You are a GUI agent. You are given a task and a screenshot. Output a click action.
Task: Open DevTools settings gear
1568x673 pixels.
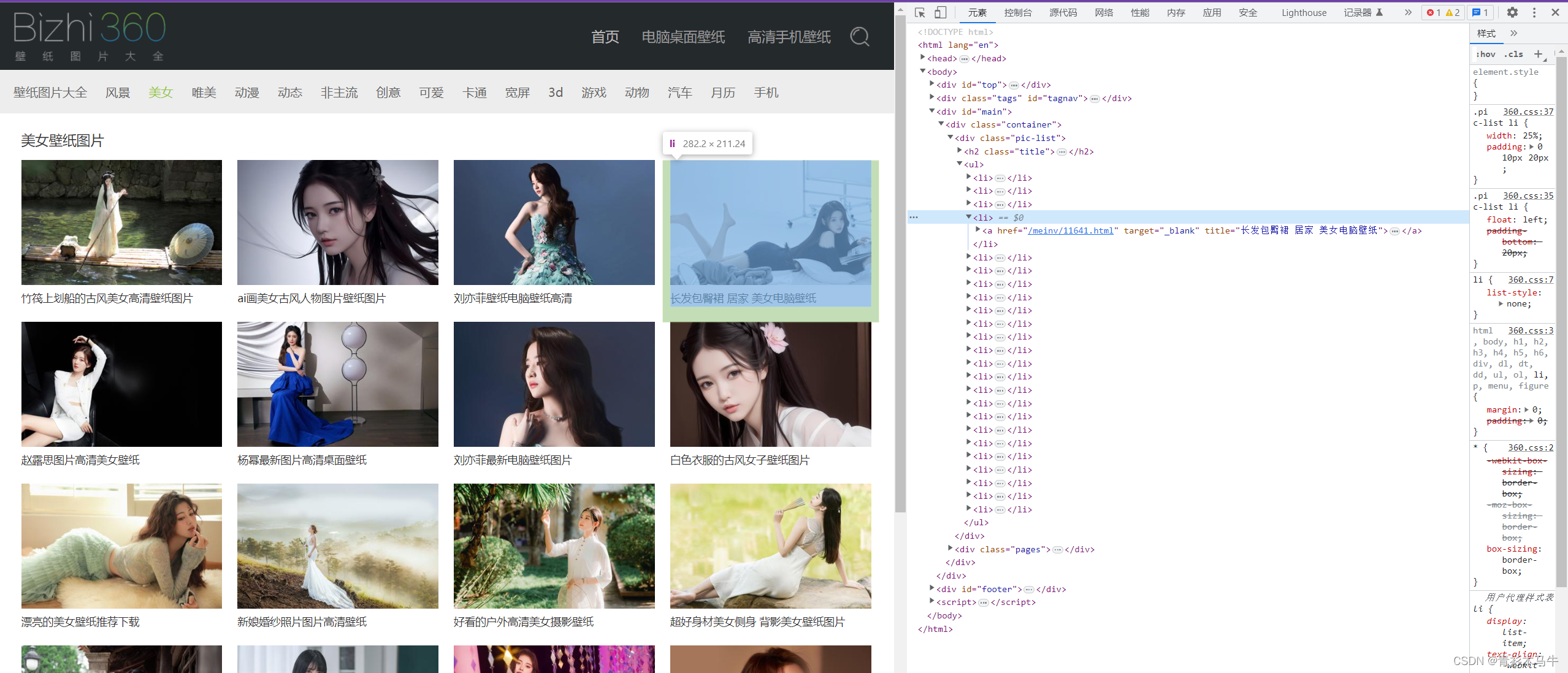pyautogui.click(x=1512, y=12)
